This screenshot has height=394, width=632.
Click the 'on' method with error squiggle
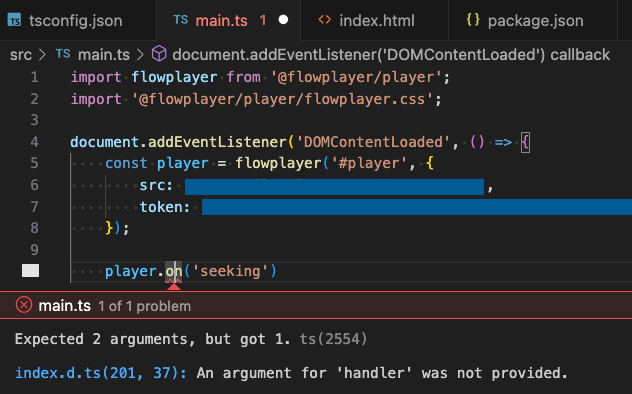174,271
